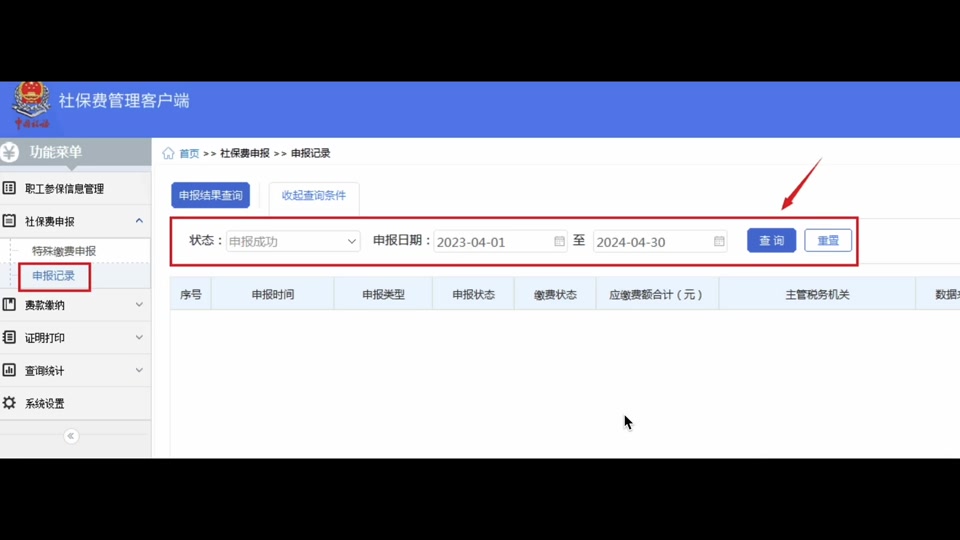This screenshot has width=960, height=540.
Task: Switch to 申报结果查询 tab
Action: (x=211, y=195)
